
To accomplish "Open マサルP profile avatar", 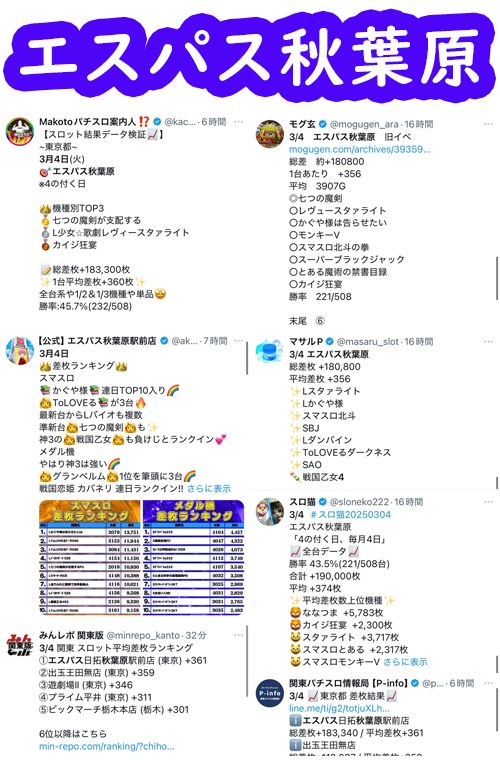I will coord(270,351).
